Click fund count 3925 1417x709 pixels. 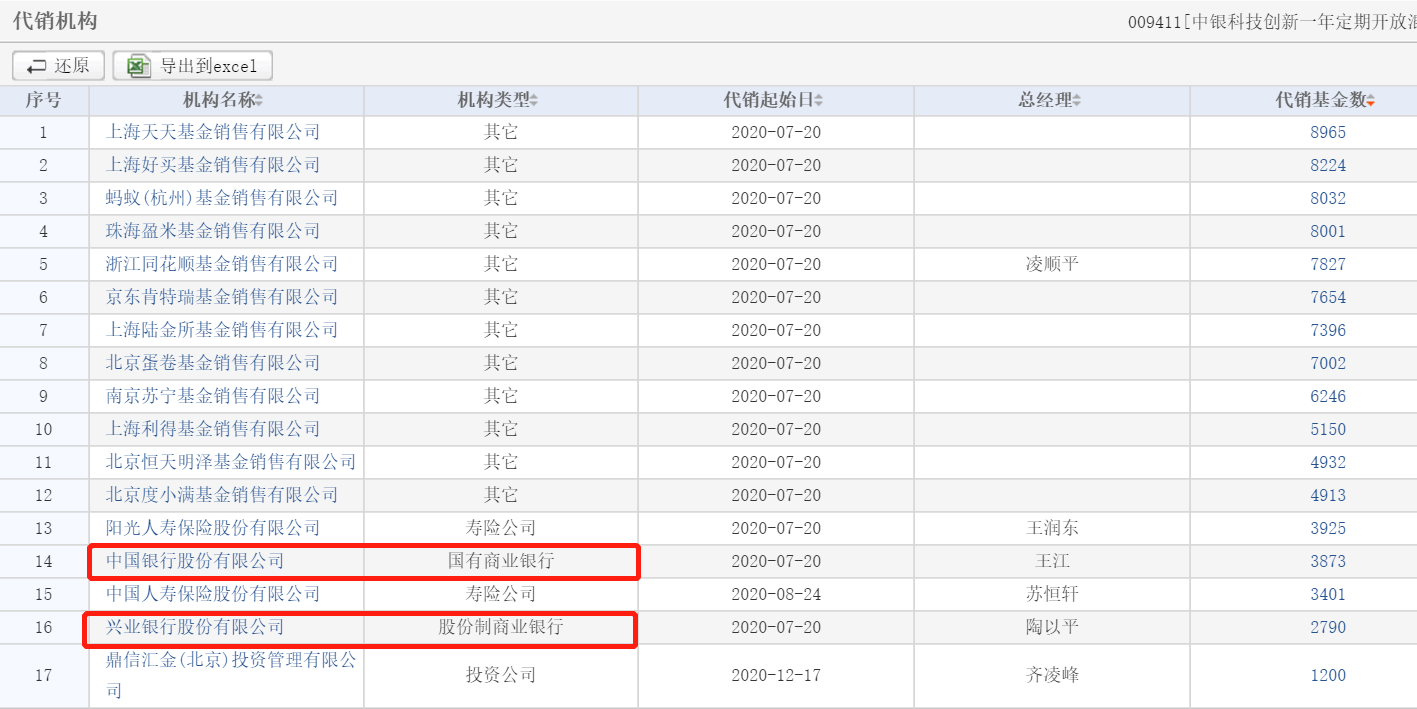coord(1328,528)
